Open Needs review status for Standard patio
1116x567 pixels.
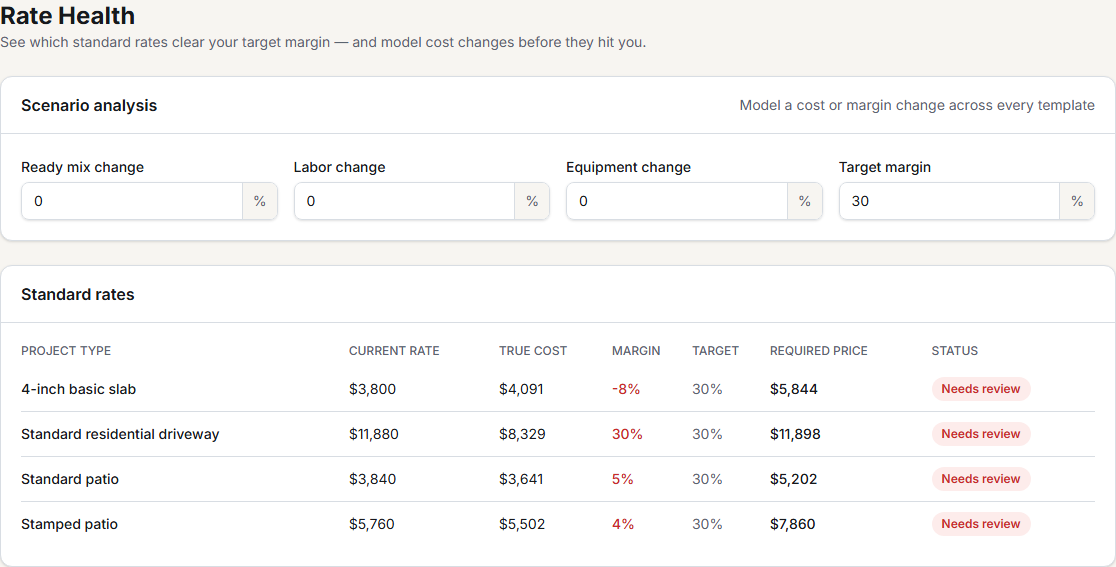coord(981,479)
